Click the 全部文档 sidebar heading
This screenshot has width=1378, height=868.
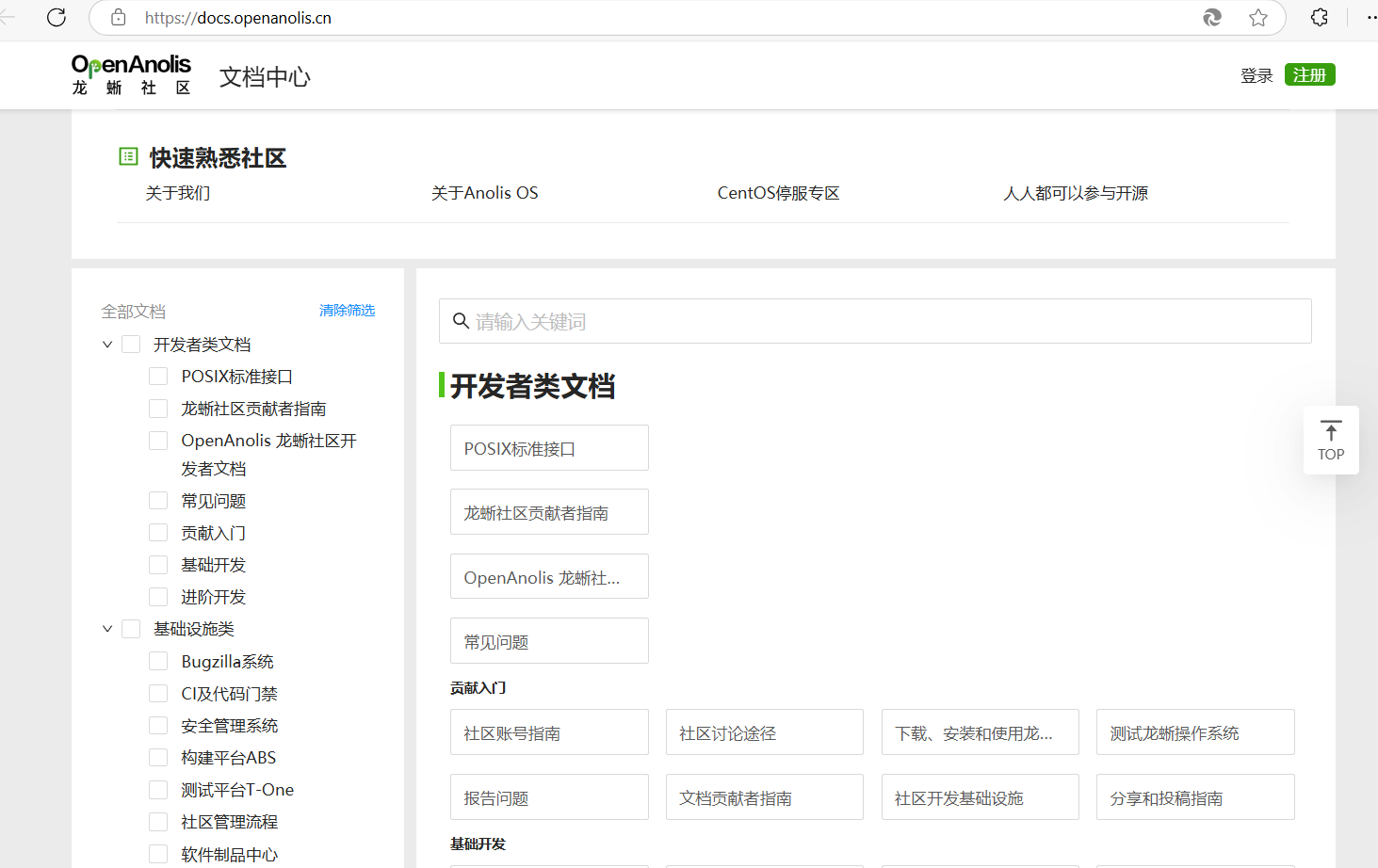pos(134,311)
